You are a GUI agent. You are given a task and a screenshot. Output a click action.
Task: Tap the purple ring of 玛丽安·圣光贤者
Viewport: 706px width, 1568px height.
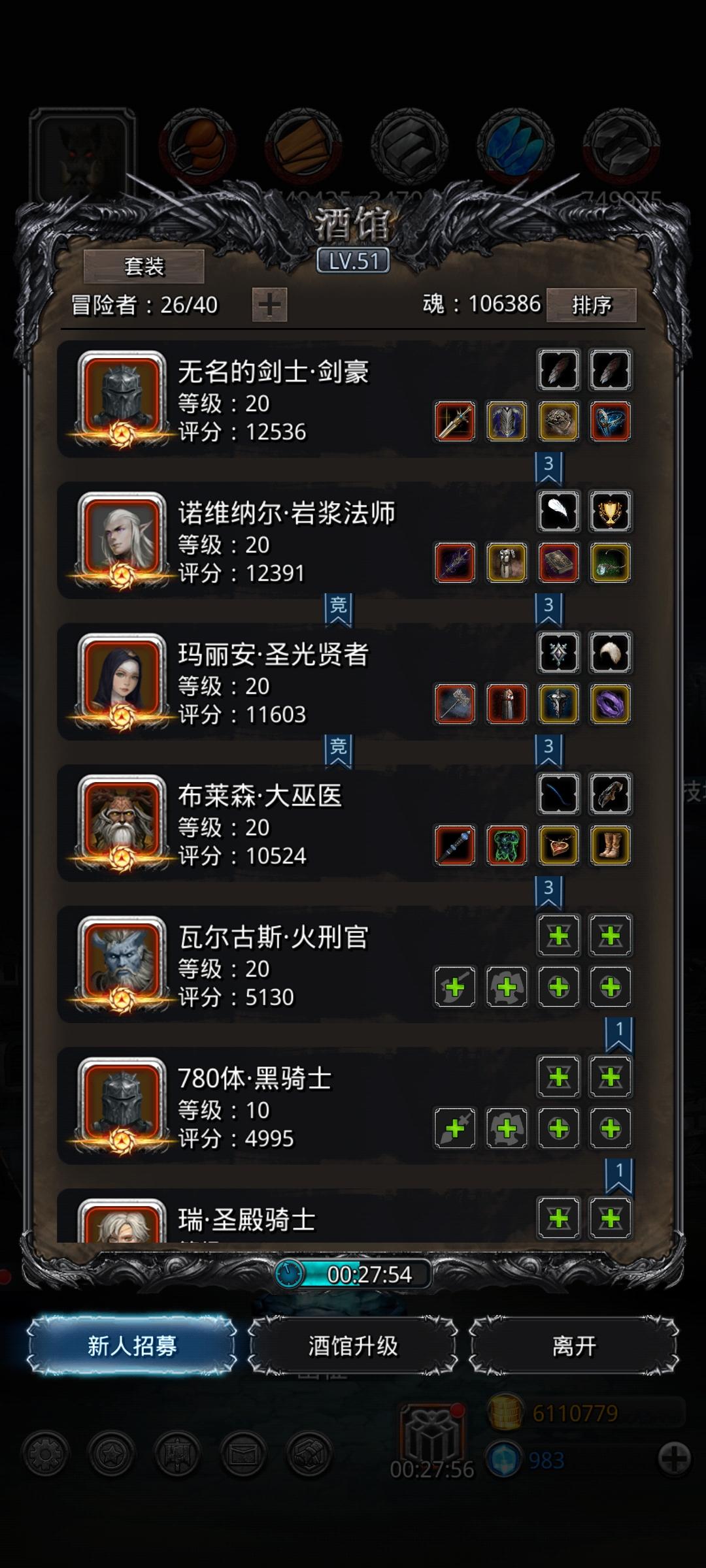(611, 704)
